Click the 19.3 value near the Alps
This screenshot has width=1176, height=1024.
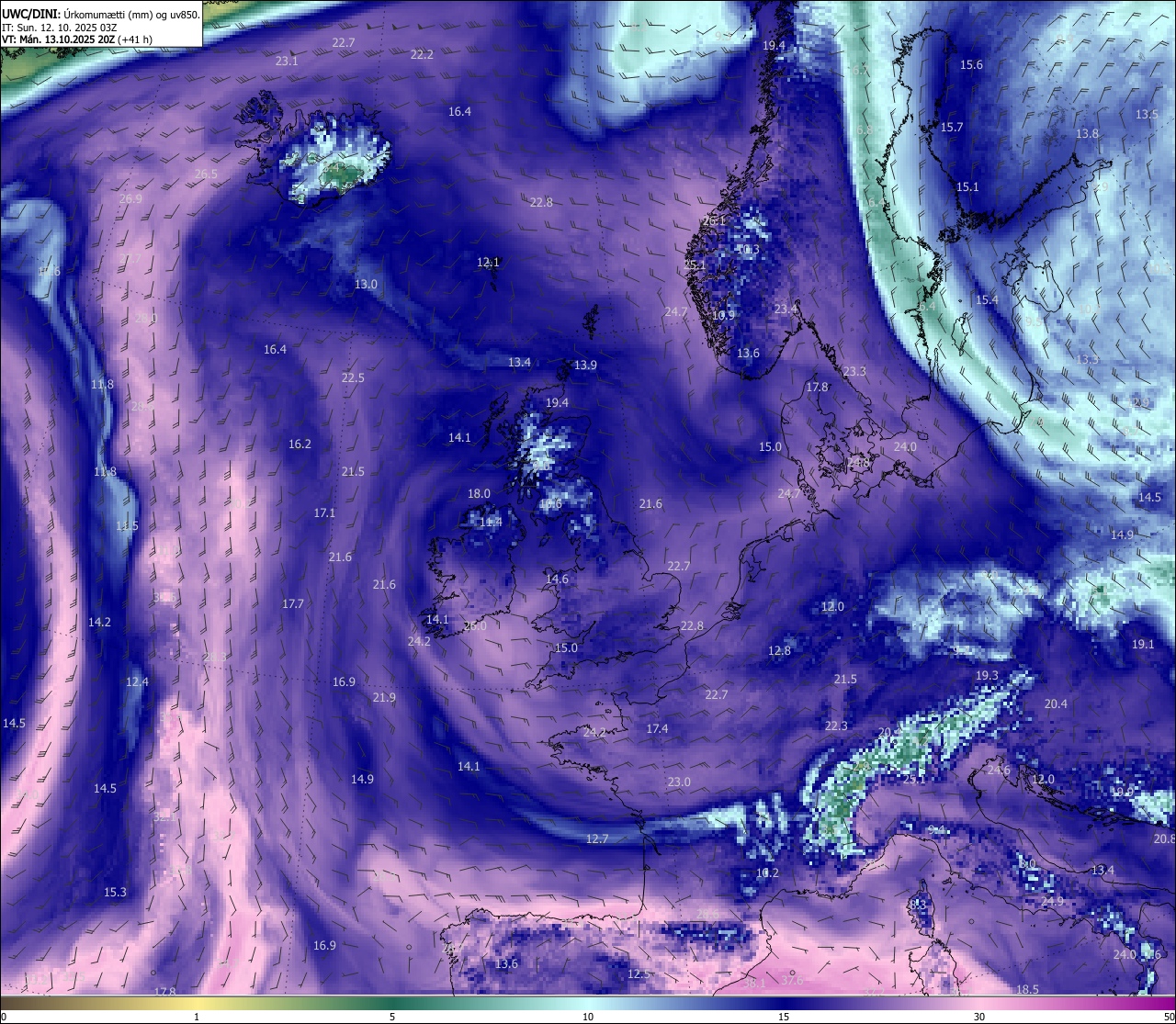pyautogui.click(x=987, y=675)
